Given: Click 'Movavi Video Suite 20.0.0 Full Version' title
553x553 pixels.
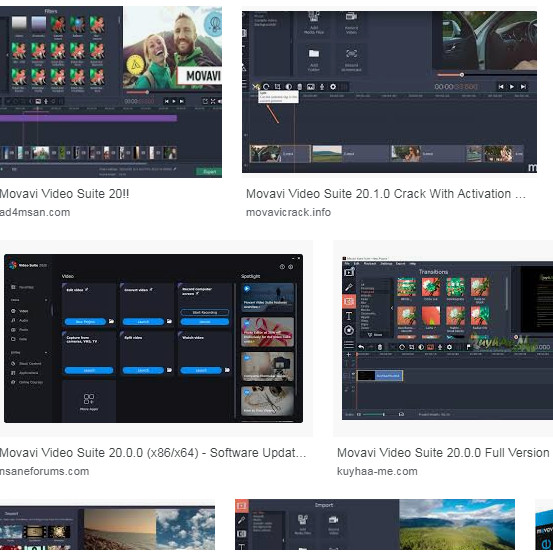Looking at the screenshot, I should pos(443,452).
